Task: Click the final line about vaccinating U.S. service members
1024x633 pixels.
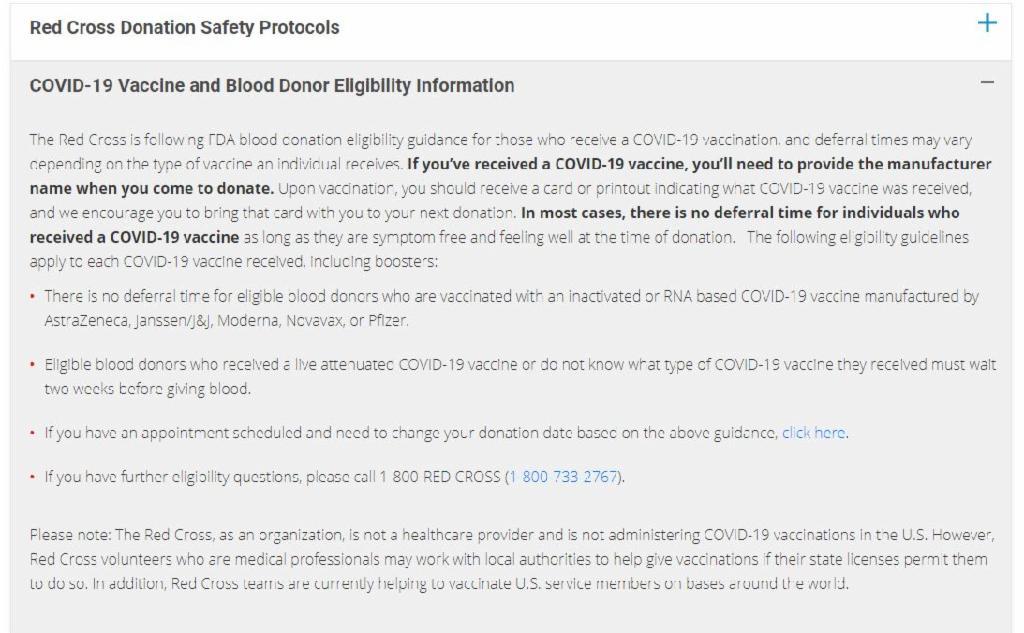Action: [439, 583]
